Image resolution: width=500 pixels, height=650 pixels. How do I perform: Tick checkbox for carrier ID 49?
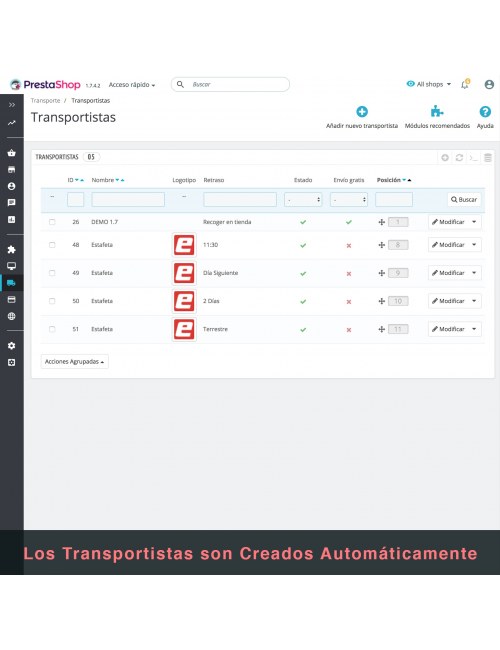coord(52,273)
